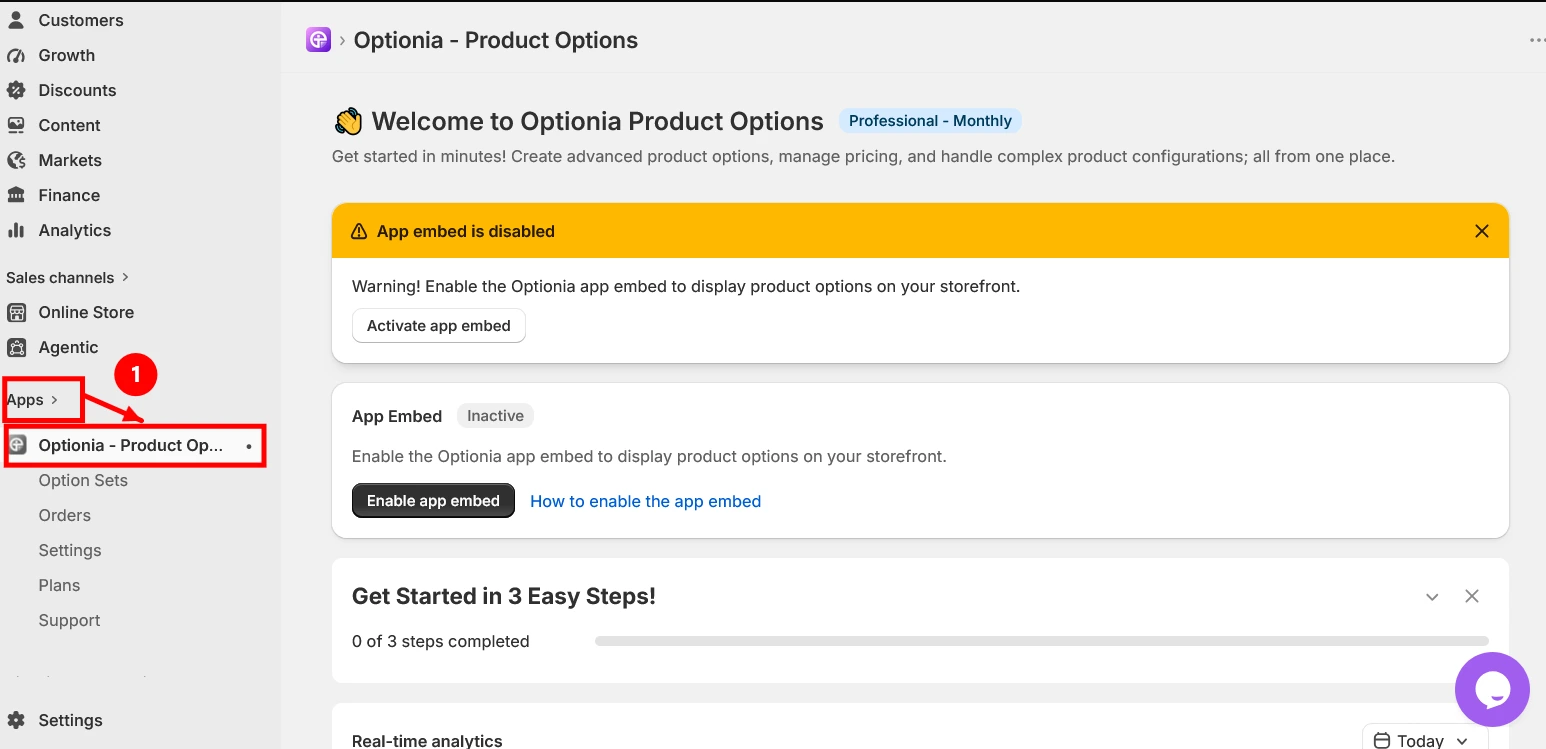
Task: Click the main Settings label at sidebar bottom
Action: (70, 720)
